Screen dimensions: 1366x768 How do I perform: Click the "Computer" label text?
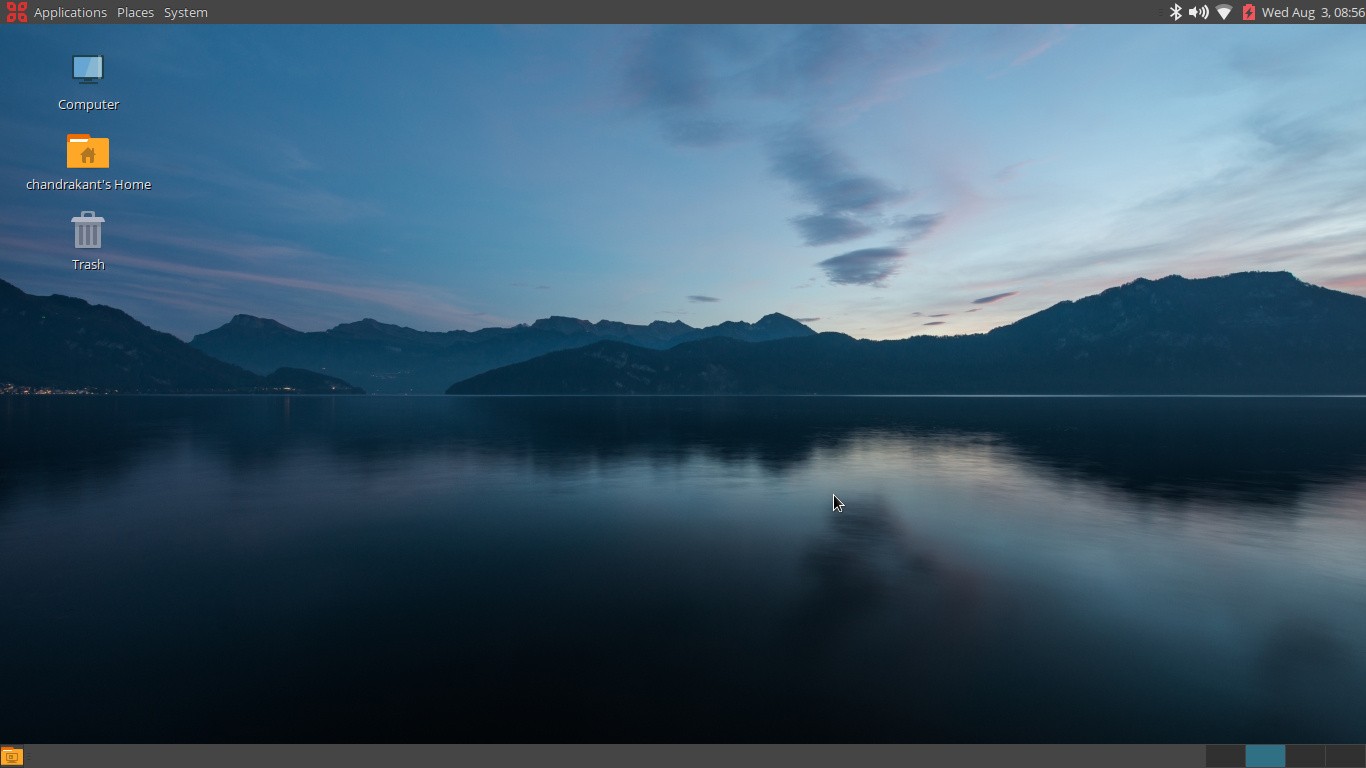(x=88, y=104)
